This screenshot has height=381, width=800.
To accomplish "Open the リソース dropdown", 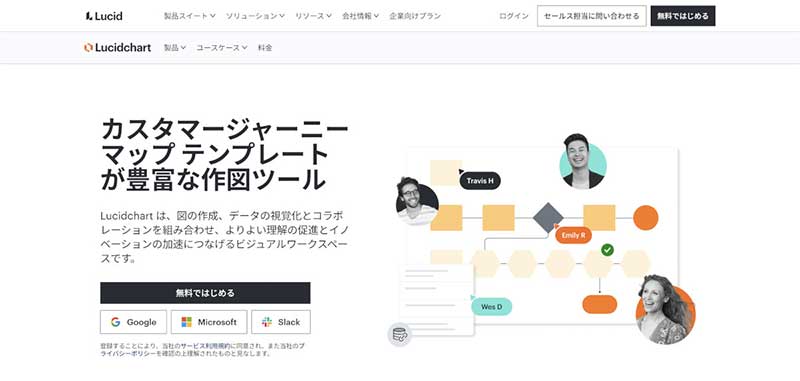I will [x=313, y=16].
